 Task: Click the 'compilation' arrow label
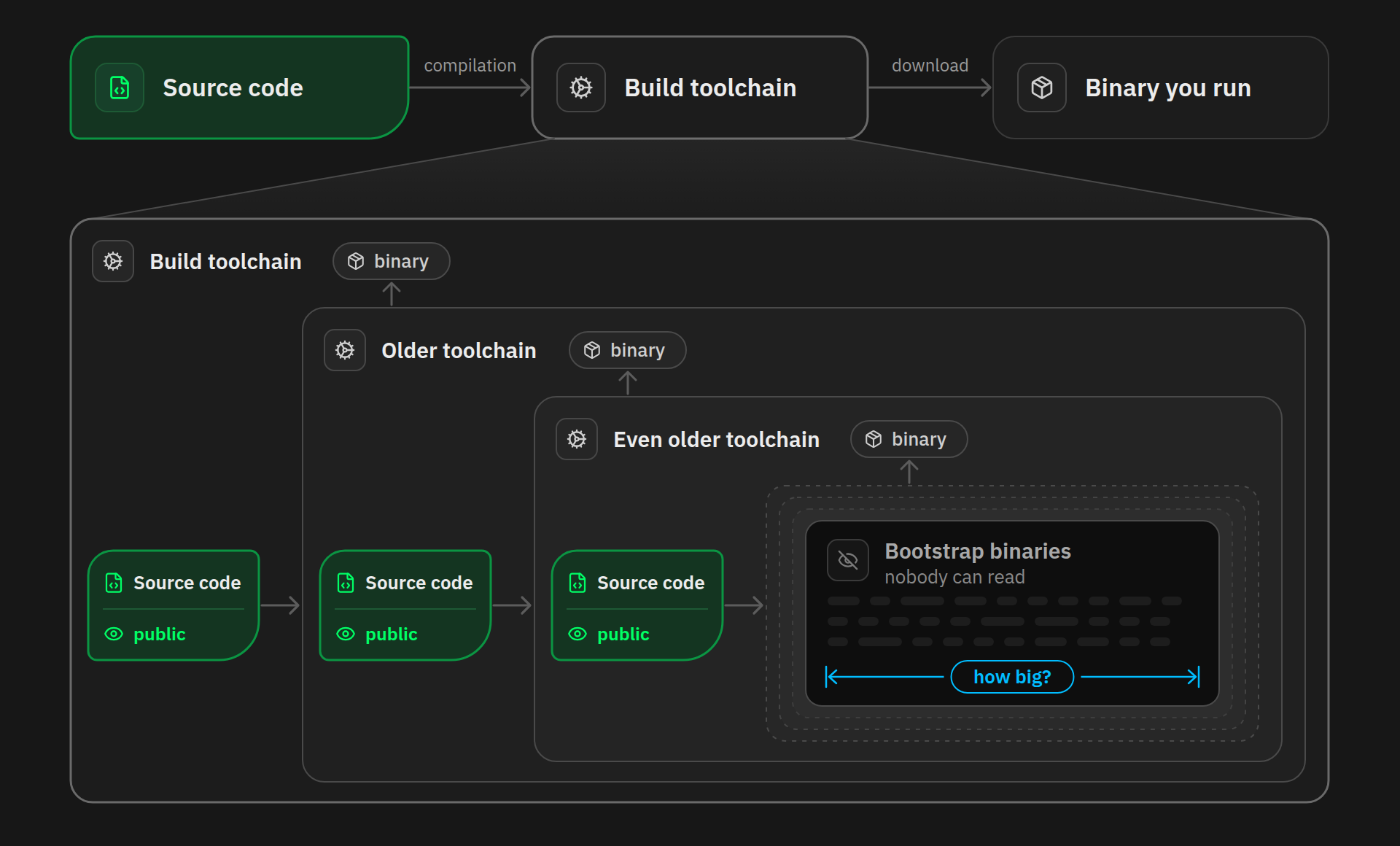point(470,66)
